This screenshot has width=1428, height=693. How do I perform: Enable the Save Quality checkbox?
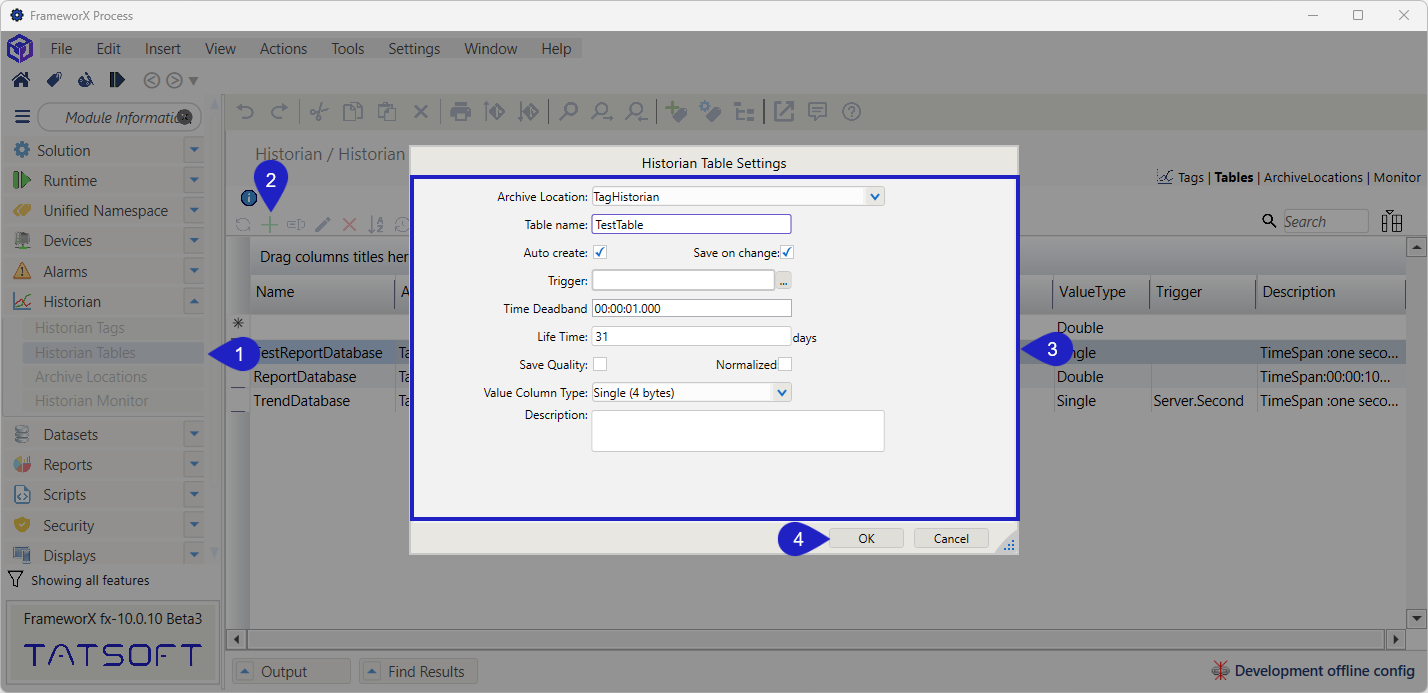600,364
